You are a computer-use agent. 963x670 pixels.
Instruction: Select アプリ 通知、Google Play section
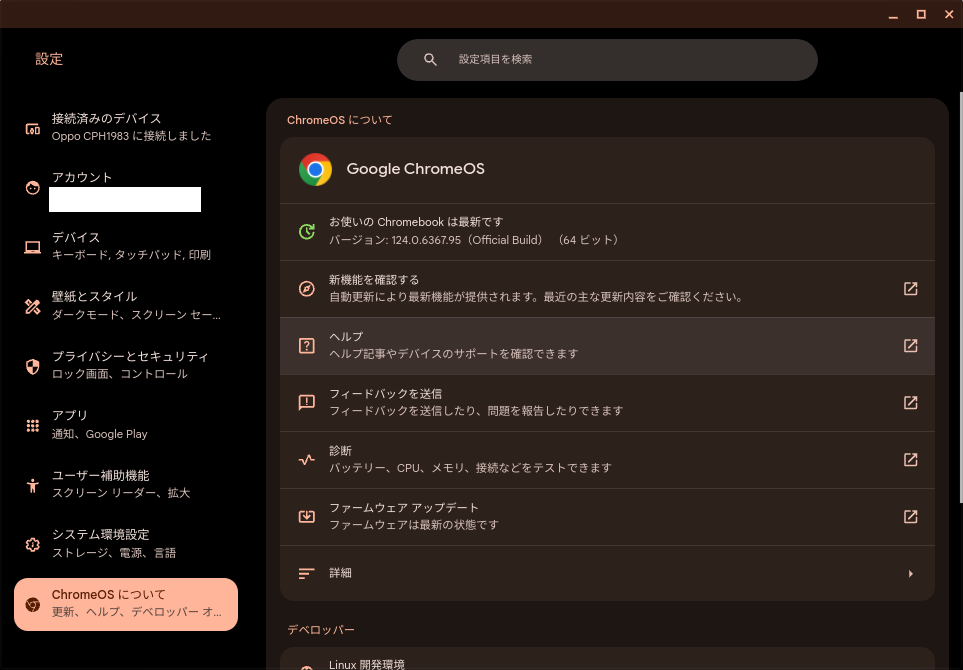tap(126, 425)
